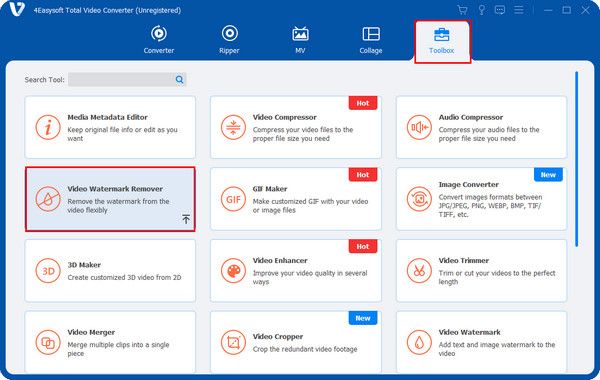Image resolution: width=600 pixels, height=380 pixels.
Task: Open the hamburger menu icon
Action: click(x=518, y=10)
